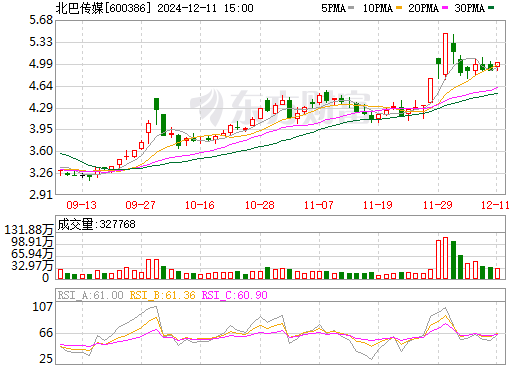Click the gray 5PMA legend color marker
The image size is (520, 365).
(351, 7)
